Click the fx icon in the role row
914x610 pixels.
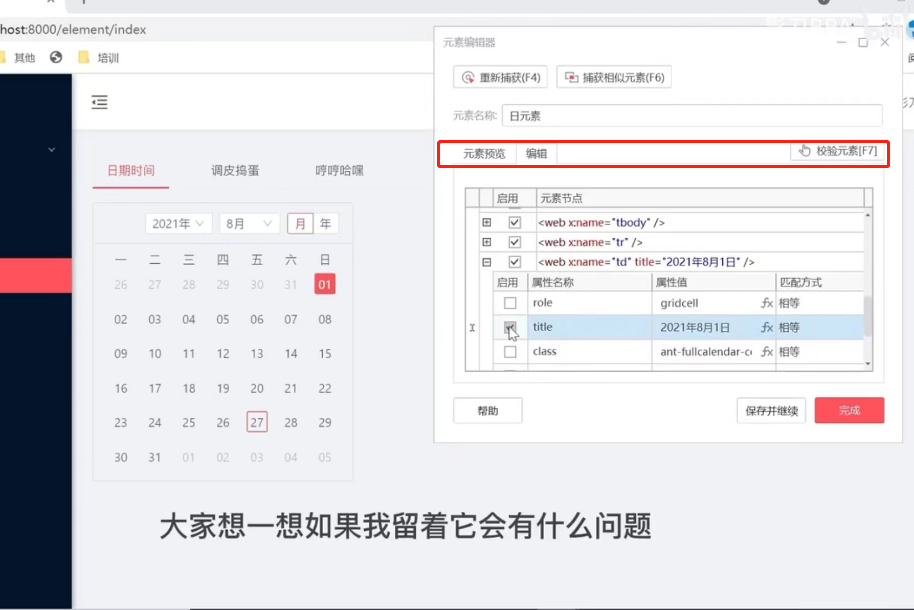[767, 303]
